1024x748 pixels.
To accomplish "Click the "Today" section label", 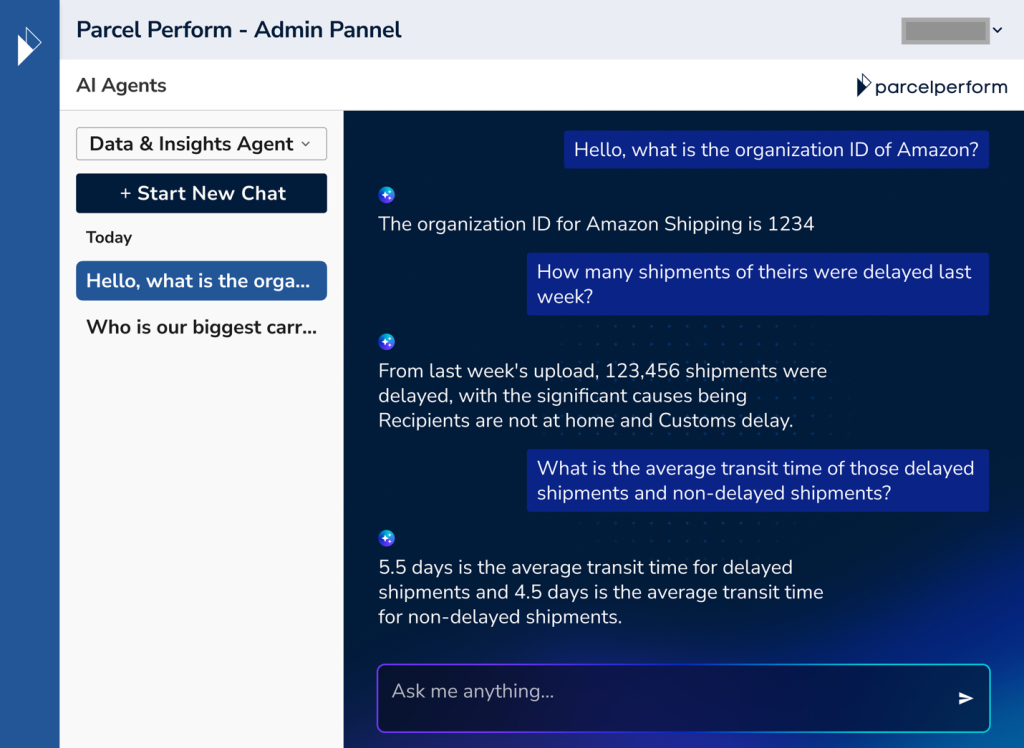I will coord(108,237).
